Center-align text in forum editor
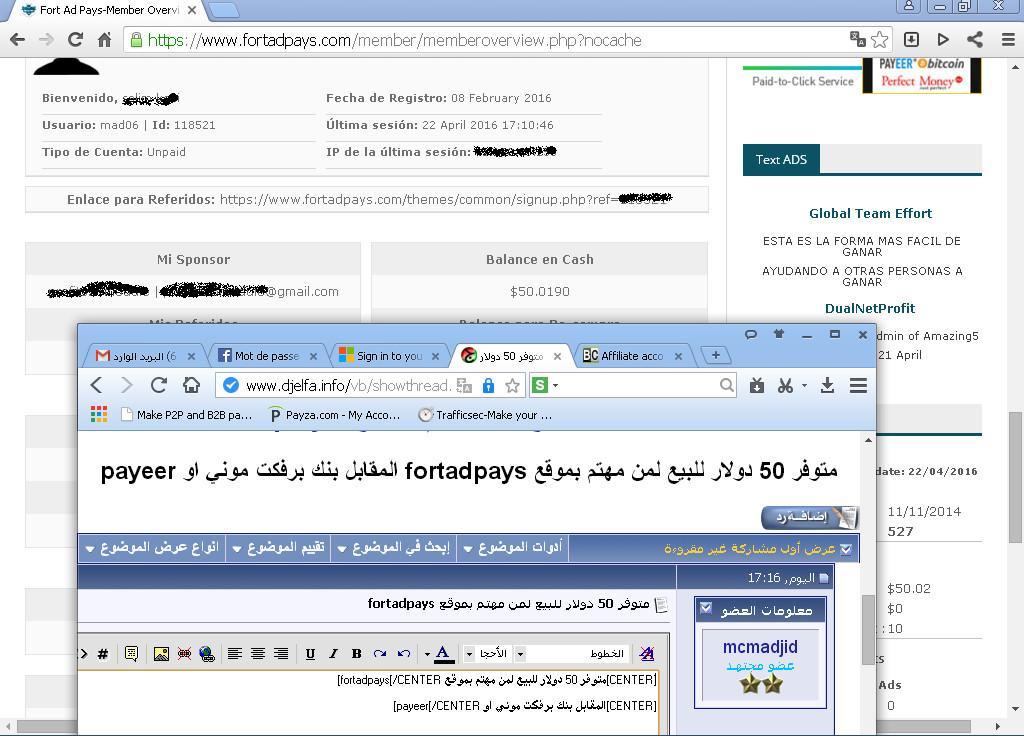The height and width of the screenshot is (736, 1024). 258,654
